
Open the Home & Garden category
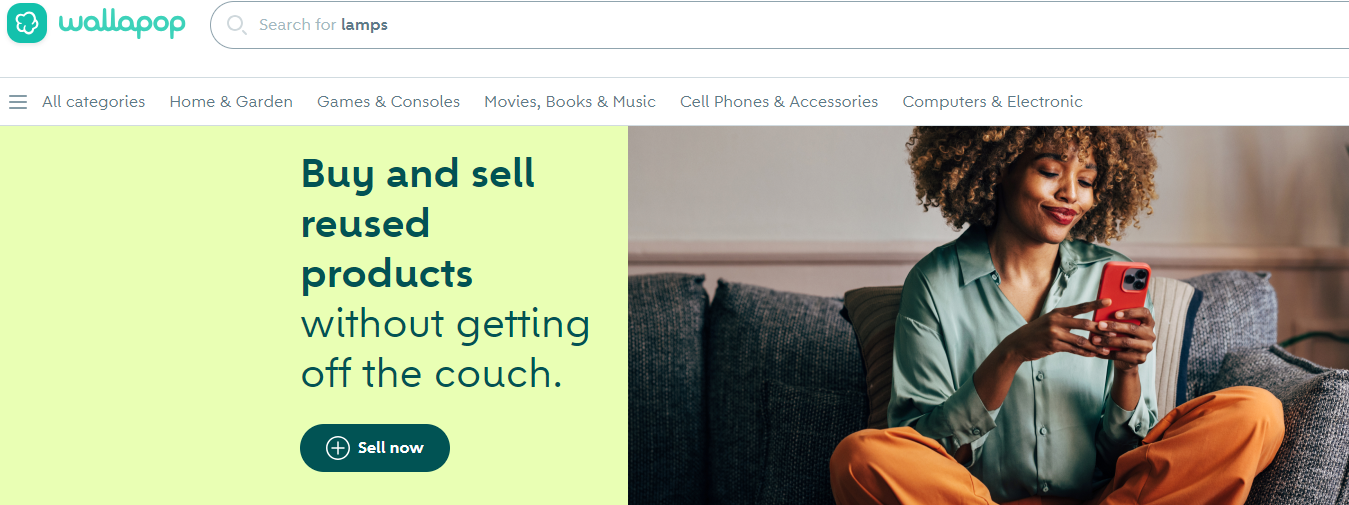[x=231, y=102]
